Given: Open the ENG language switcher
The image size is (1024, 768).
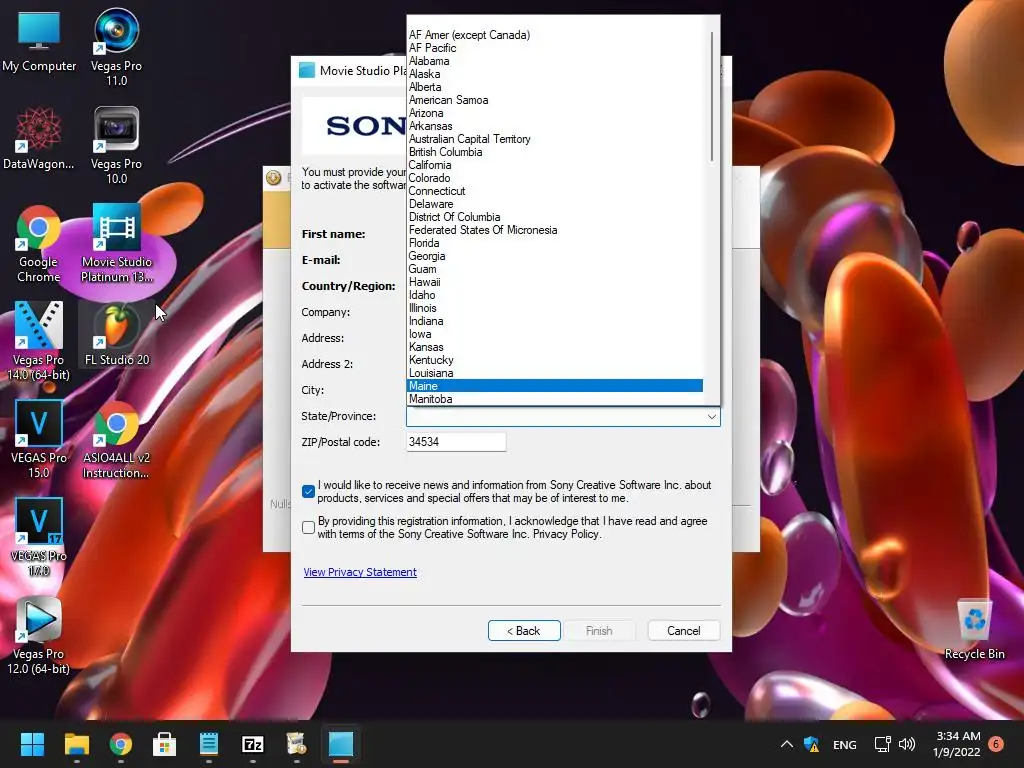Looking at the screenshot, I should pos(844,744).
